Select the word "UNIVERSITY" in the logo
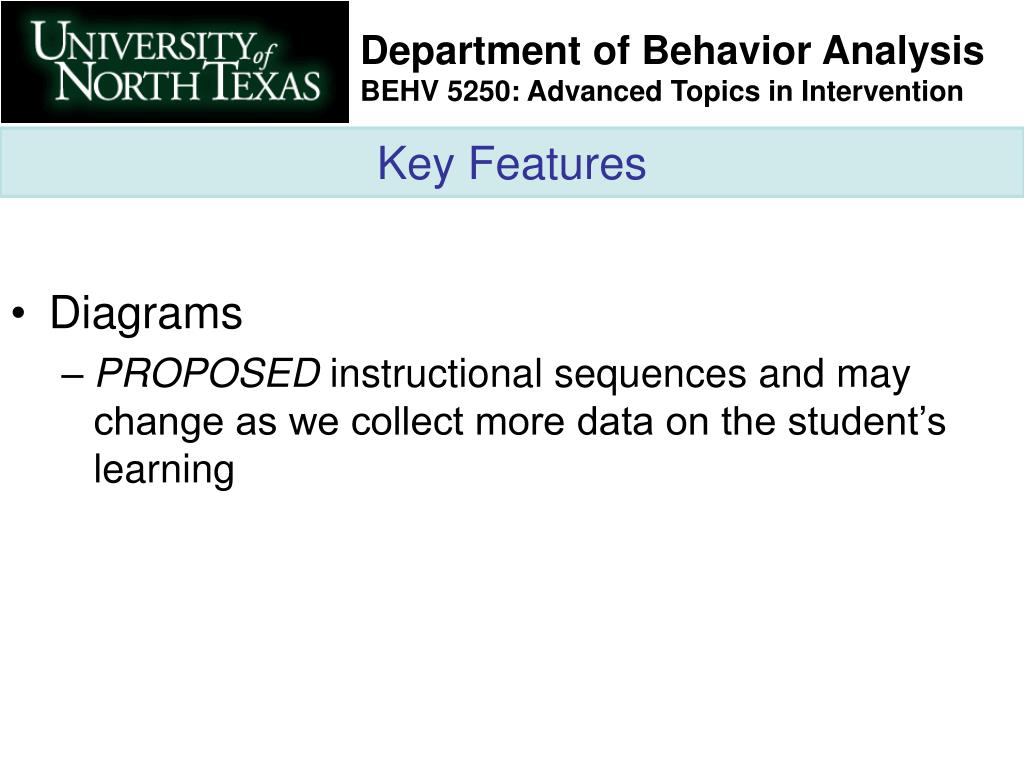Screen dimensions: 1024x768 (143, 42)
